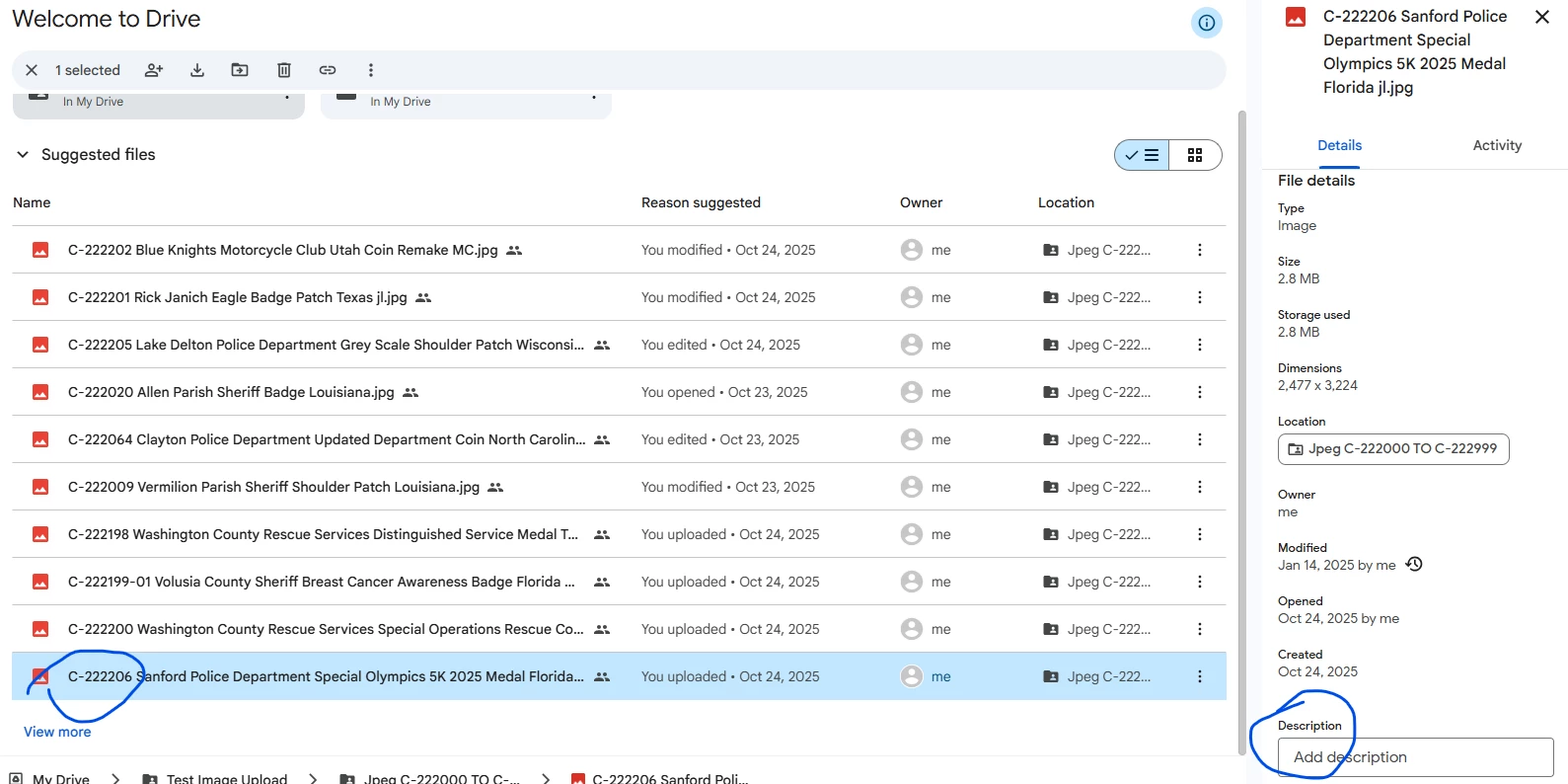This screenshot has width=1568, height=784.
Task: Click the Owner column header
Action: [x=921, y=202]
